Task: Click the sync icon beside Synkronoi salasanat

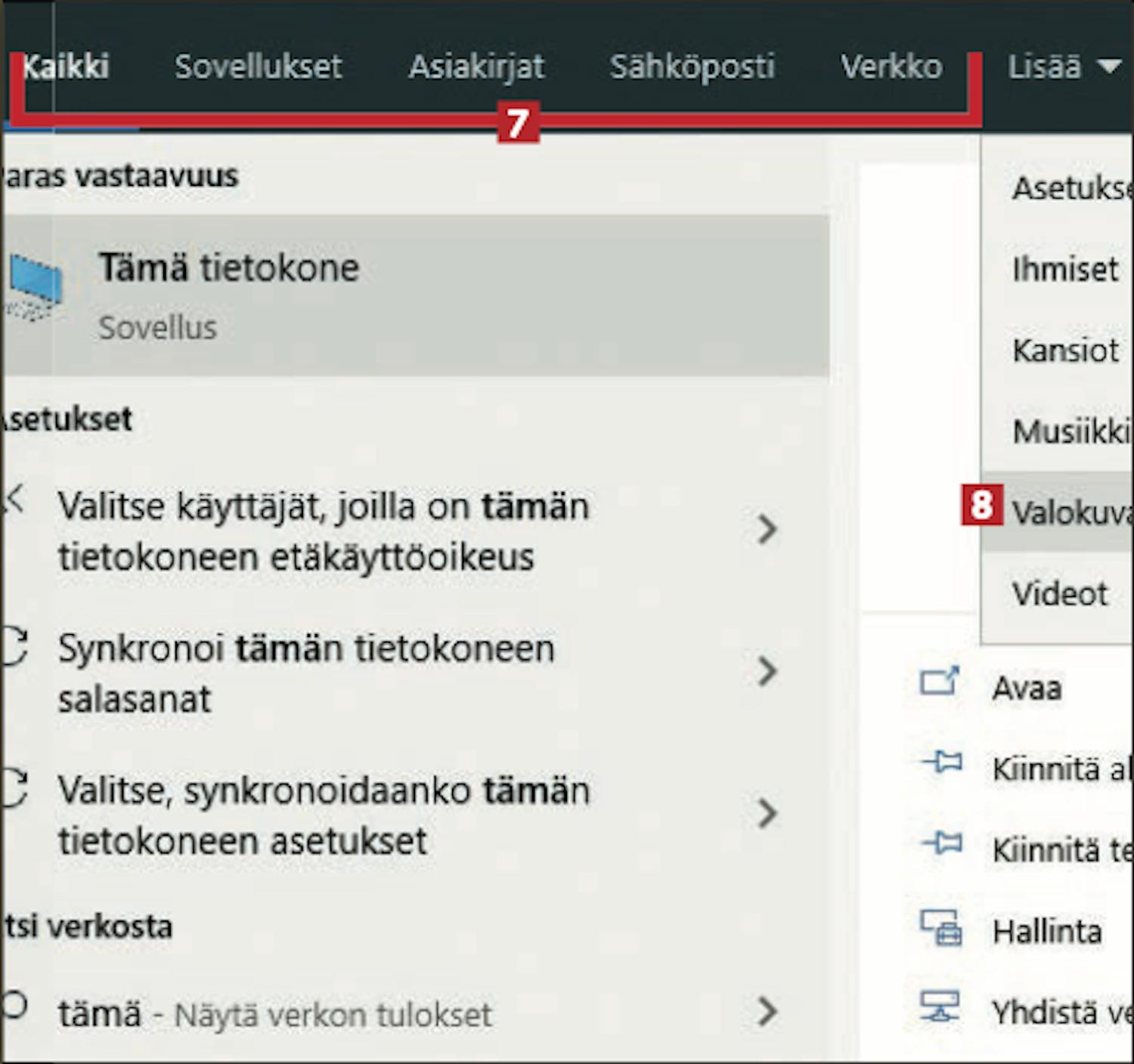Action: coord(14,648)
